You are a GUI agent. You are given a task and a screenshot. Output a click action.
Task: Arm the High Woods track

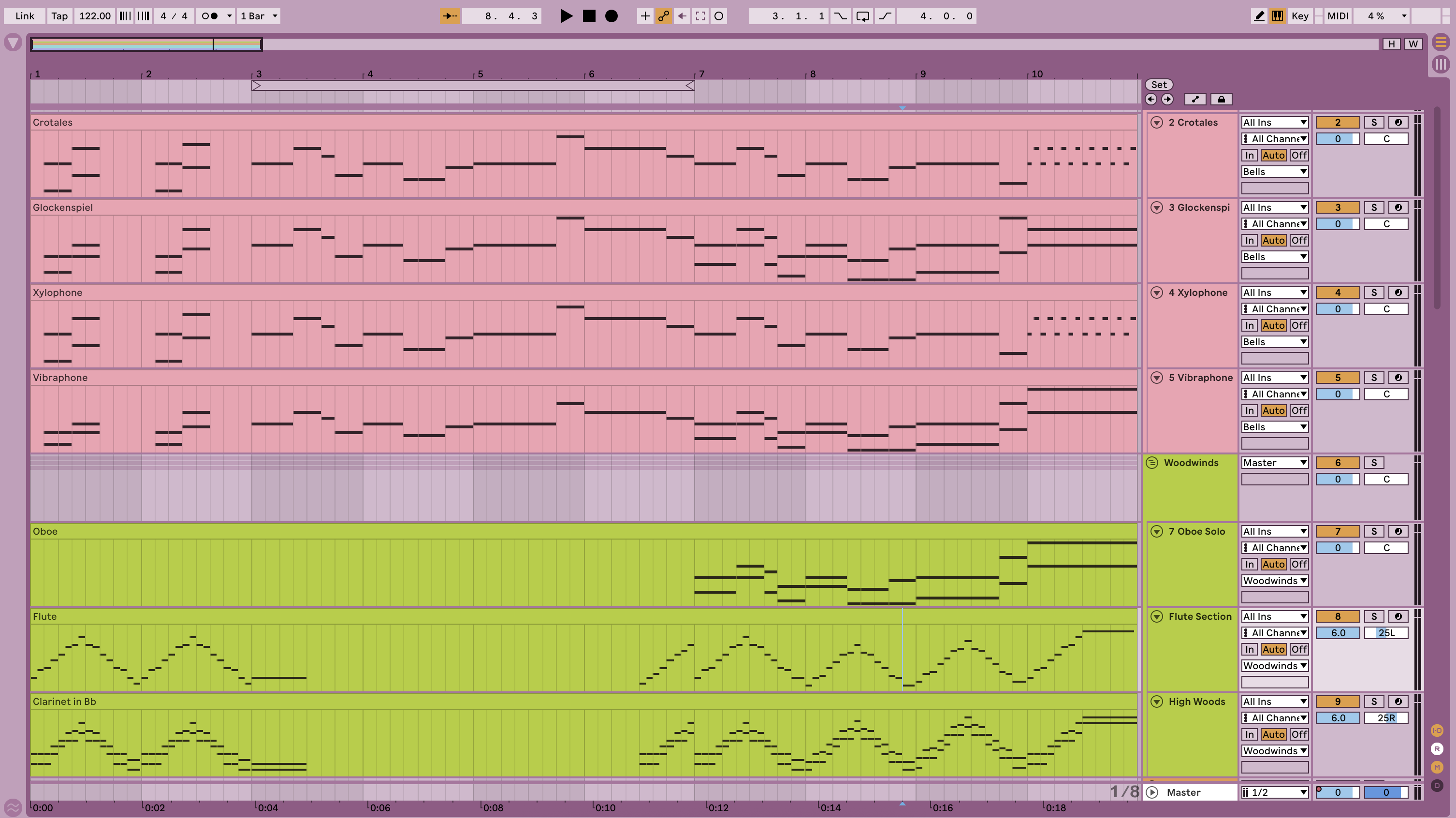[x=1398, y=701]
